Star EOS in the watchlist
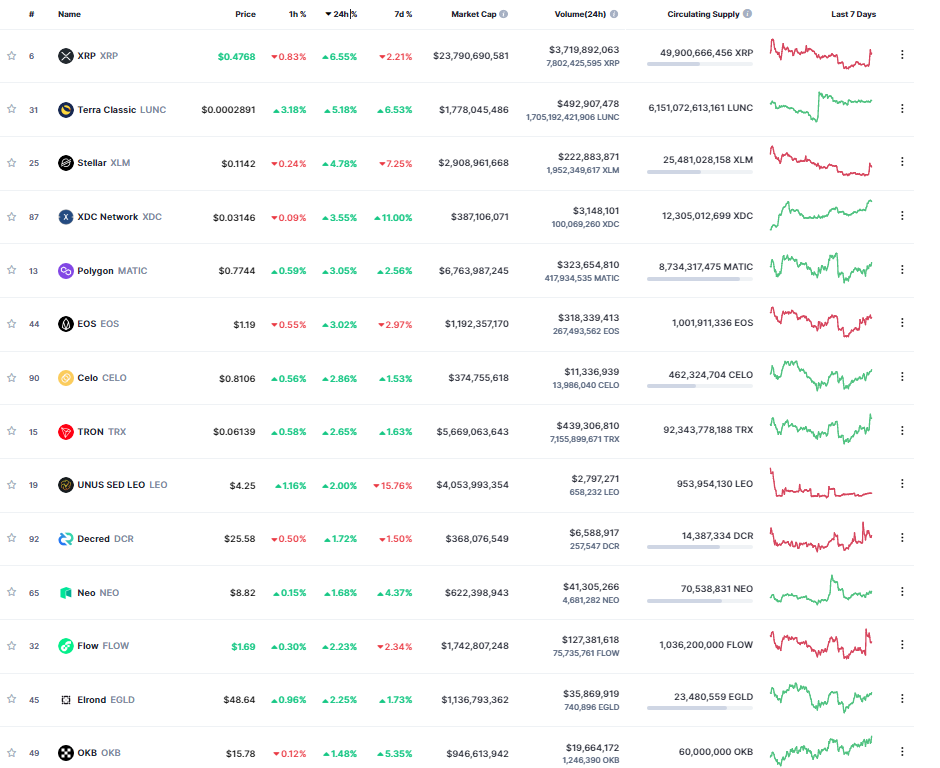The image size is (940, 768). pyautogui.click(x=11, y=324)
